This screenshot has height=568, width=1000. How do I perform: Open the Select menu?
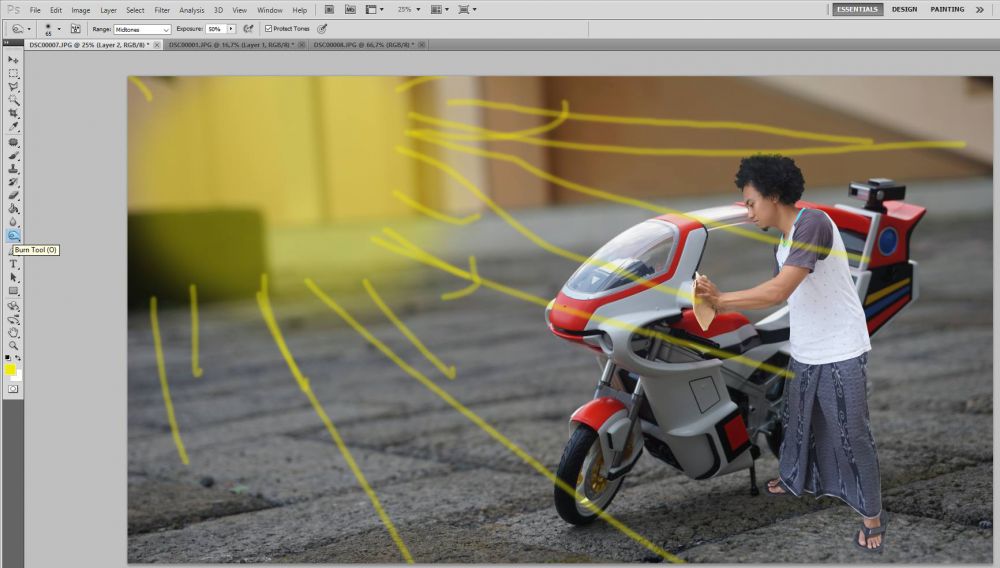point(135,10)
